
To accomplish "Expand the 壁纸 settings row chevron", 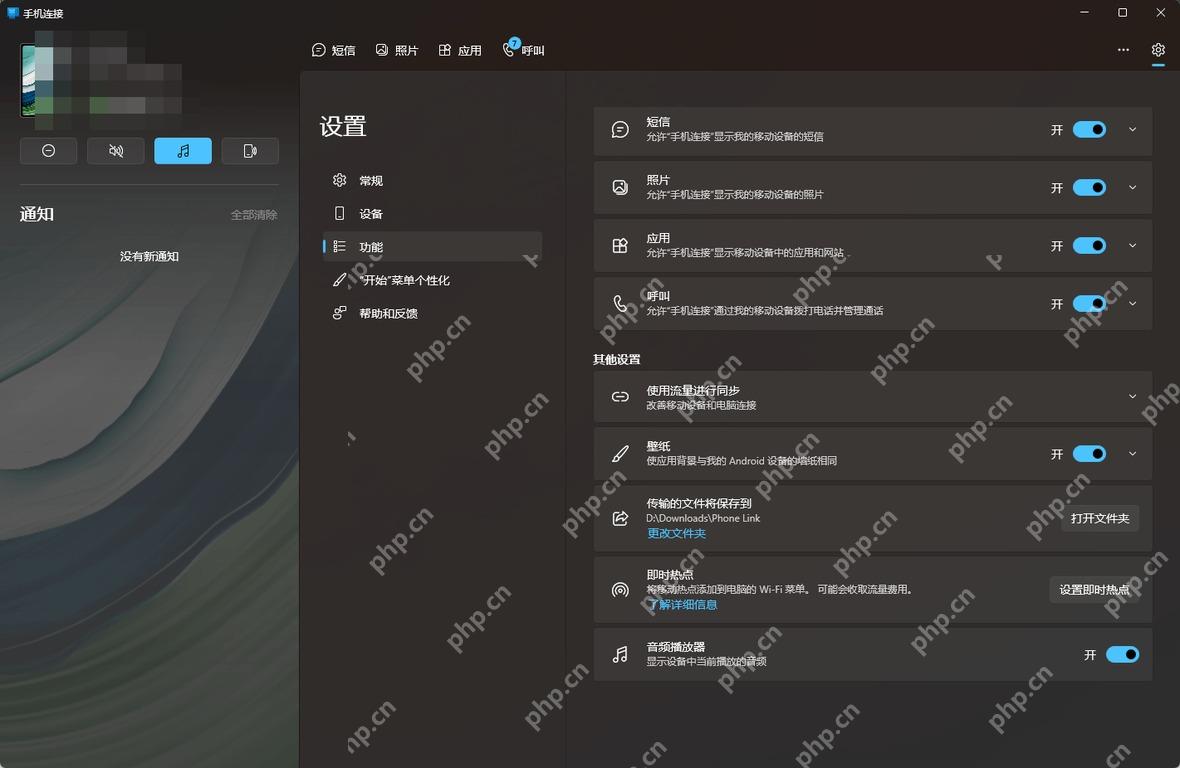I will (1133, 454).
